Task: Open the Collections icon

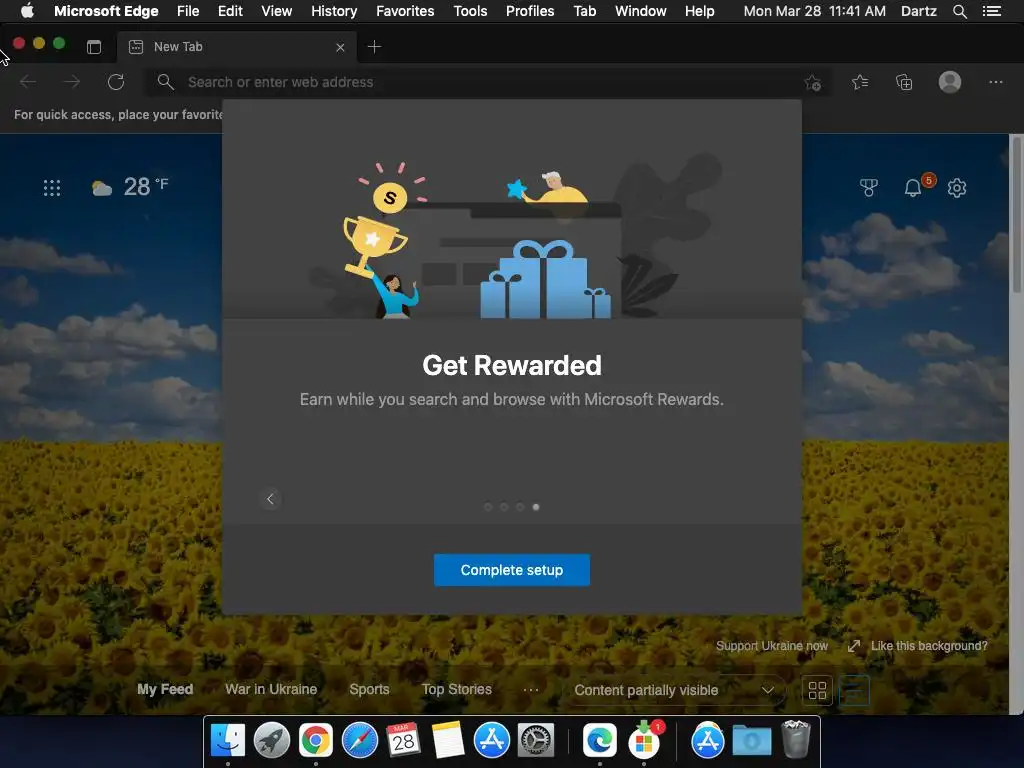Action: point(904,82)
